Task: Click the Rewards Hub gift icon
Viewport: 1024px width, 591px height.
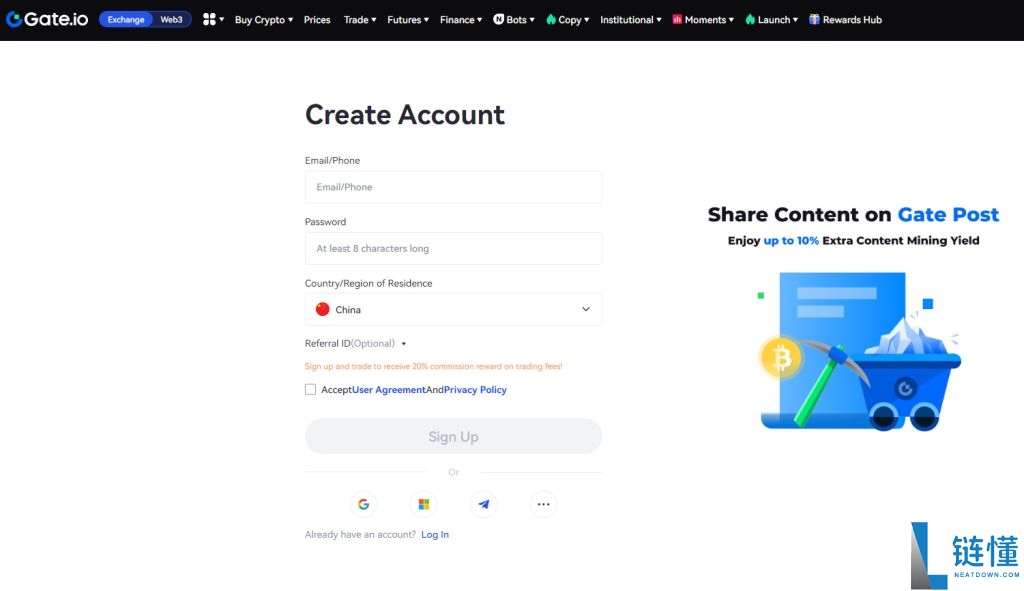Action: pos(814,20)
